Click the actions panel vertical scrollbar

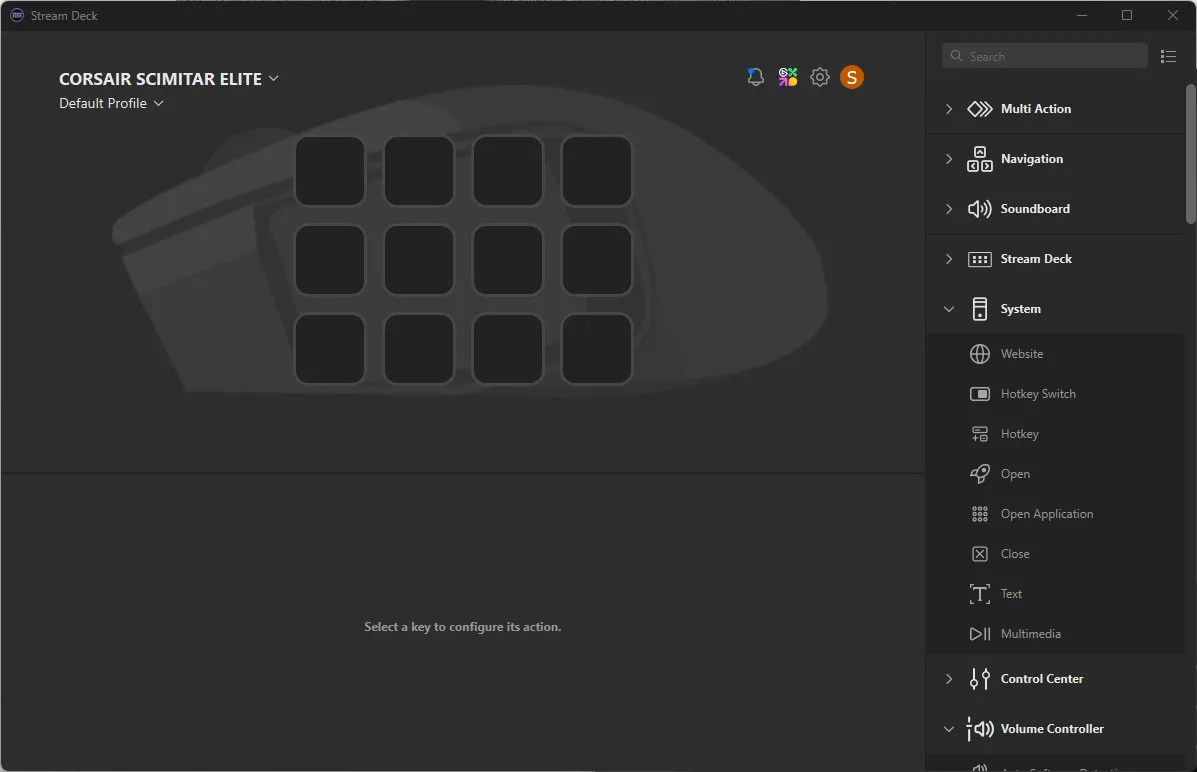coord(1191,153)
